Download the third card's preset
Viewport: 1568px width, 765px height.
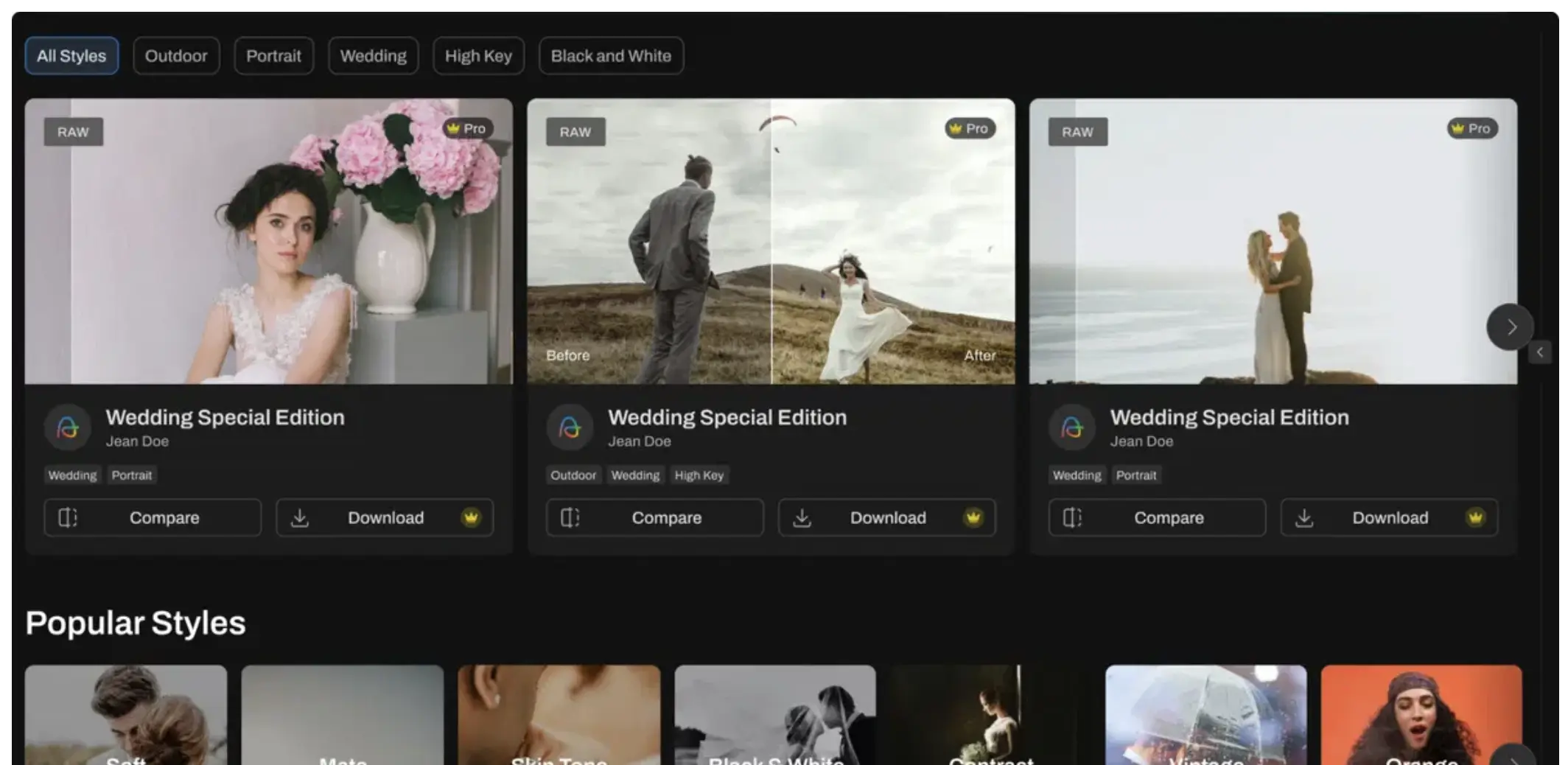point(1389,517)
